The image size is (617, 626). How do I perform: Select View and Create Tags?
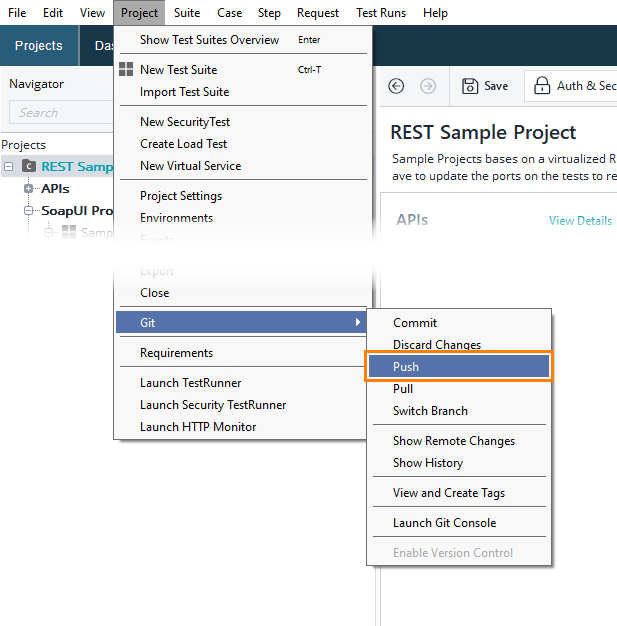tap(459, 493)
